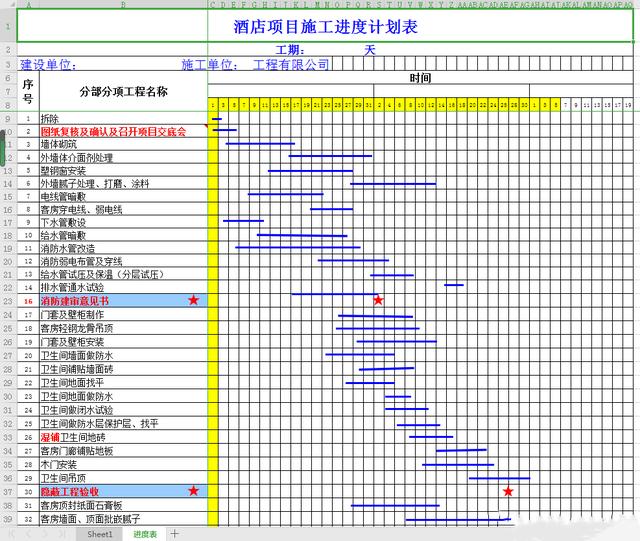
Task: Select the 客房穿电线、弱电线 cell
Action: pos(124,210)
